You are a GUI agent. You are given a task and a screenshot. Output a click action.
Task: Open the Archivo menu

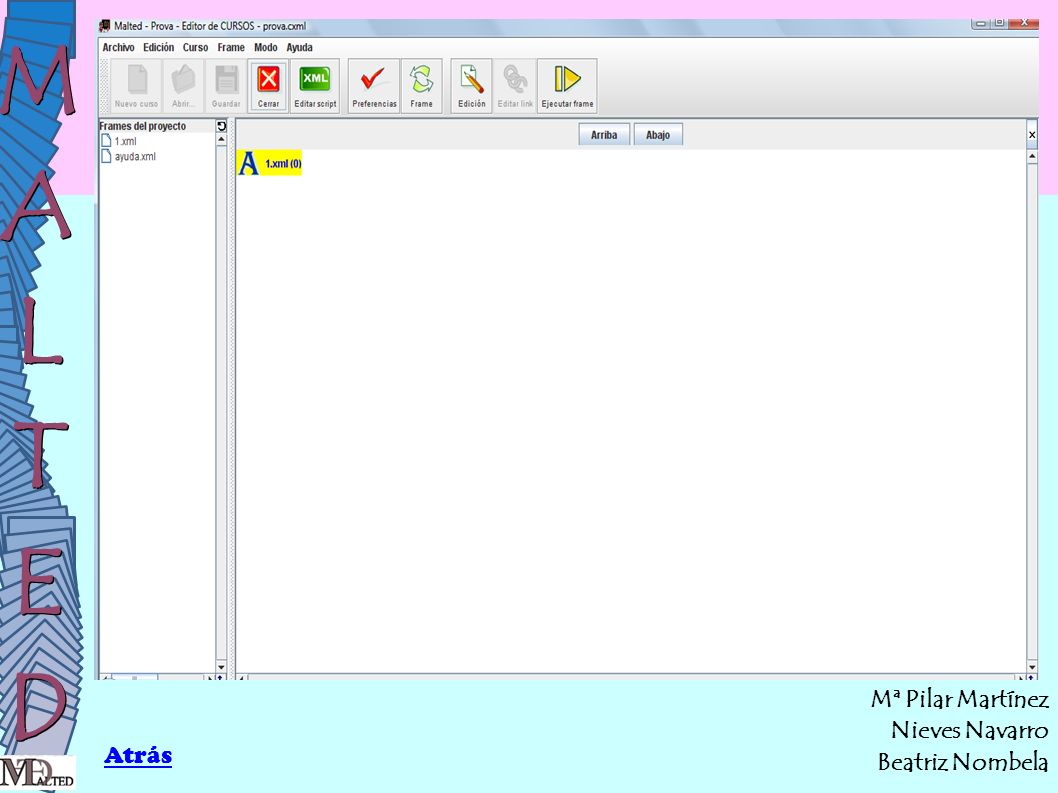[x=118, y=47]
